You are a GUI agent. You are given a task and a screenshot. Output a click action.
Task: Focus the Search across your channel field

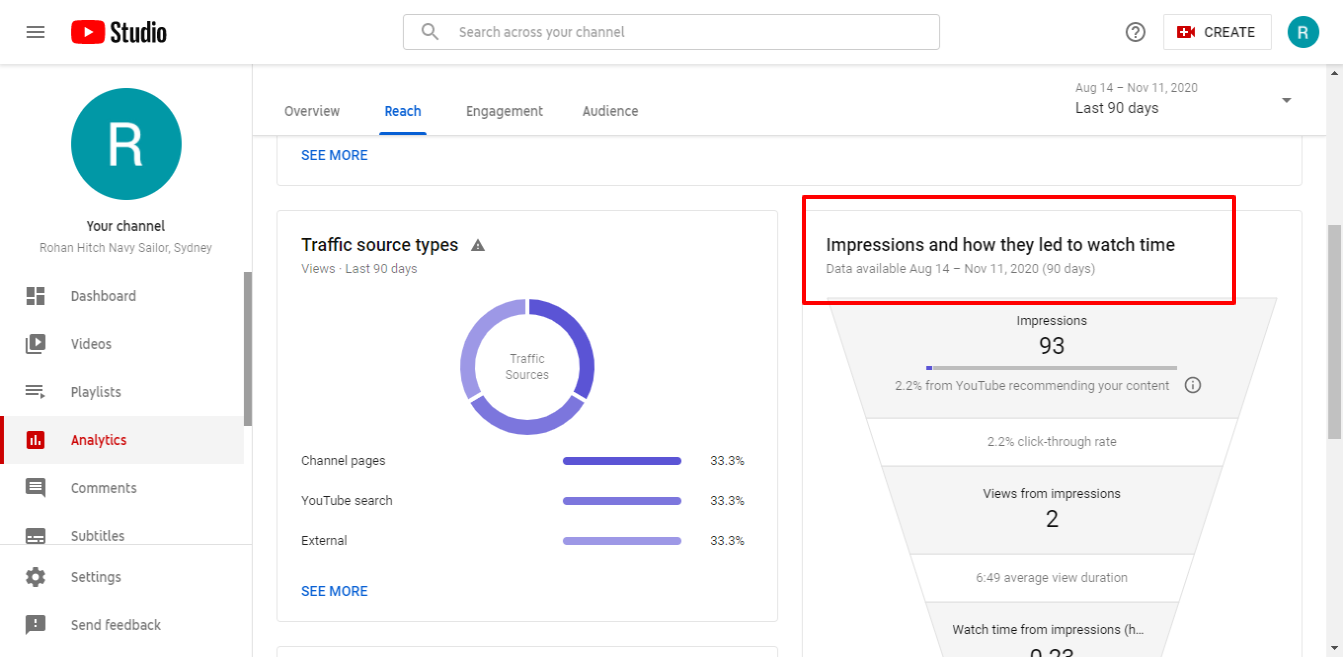[671, 32]
